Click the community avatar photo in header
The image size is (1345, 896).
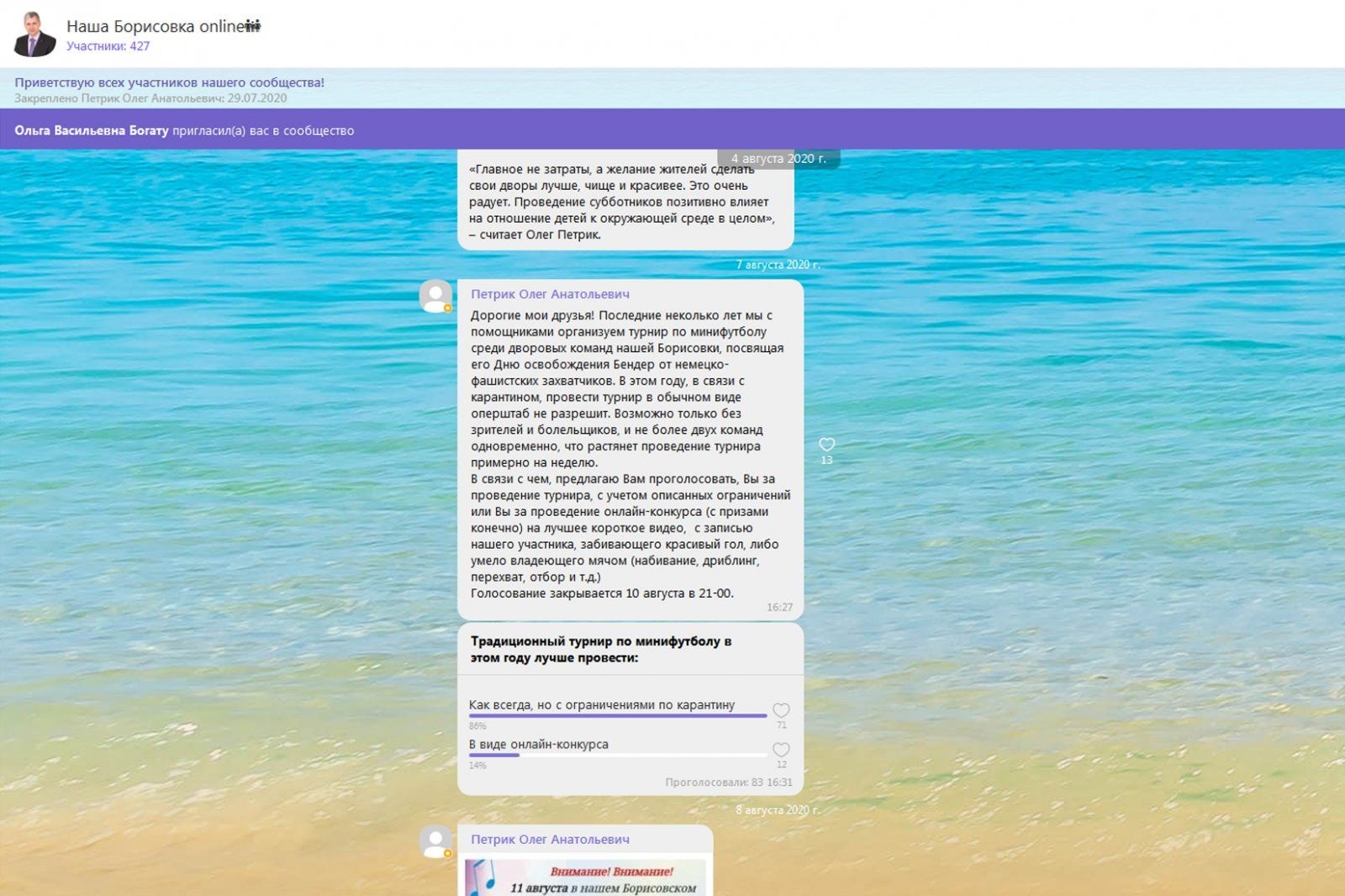point(34,34)
